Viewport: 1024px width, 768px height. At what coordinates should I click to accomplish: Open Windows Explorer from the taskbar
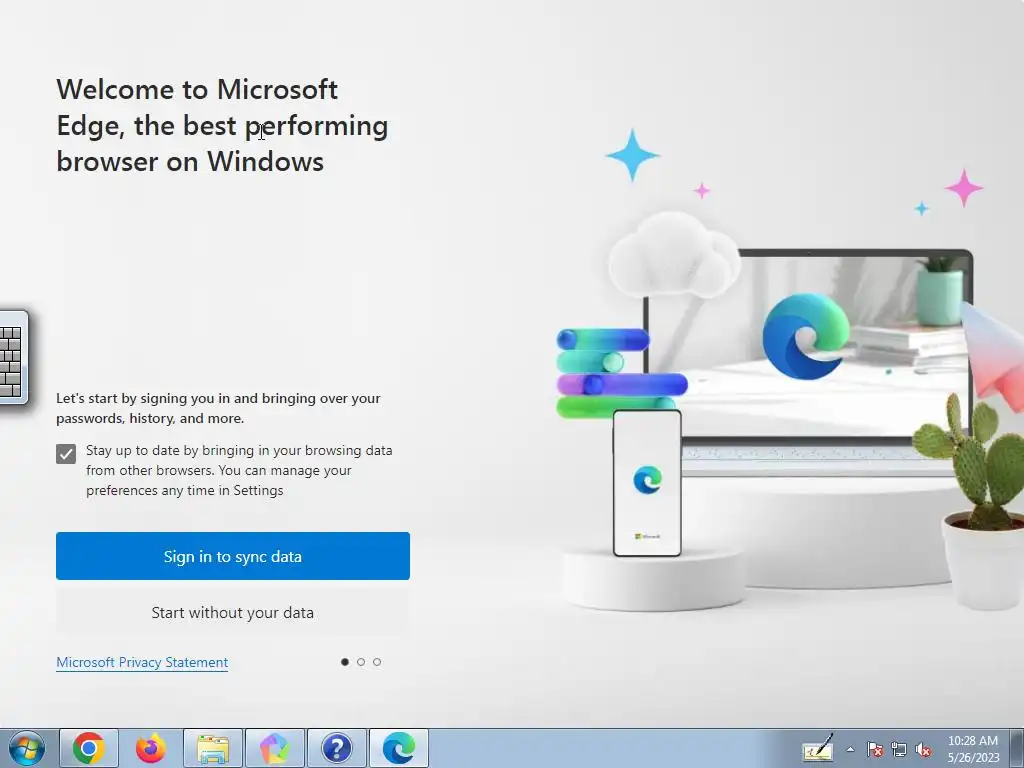coord(213,748)
